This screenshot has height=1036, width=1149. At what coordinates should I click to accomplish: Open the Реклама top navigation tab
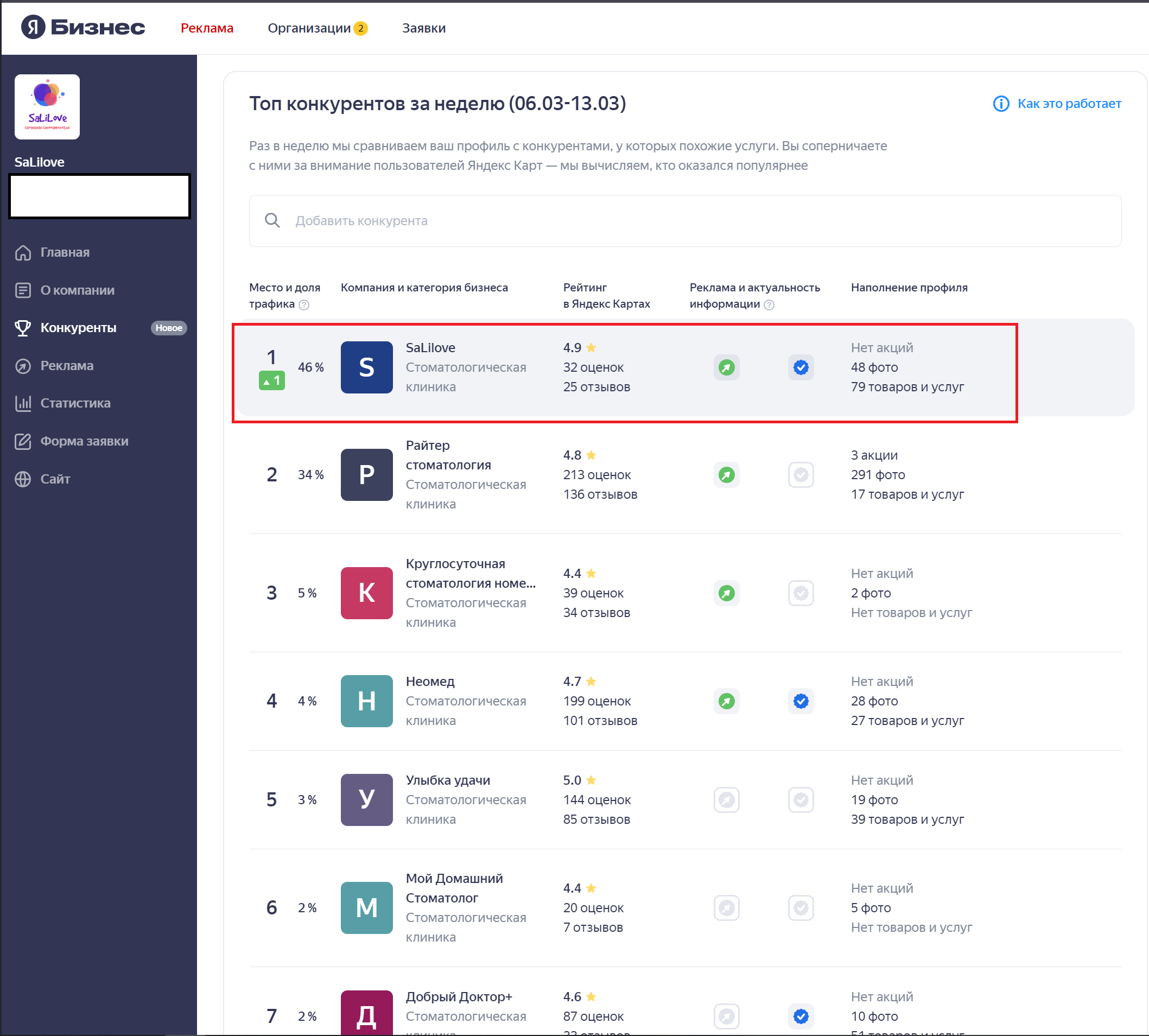coord(207,28)
